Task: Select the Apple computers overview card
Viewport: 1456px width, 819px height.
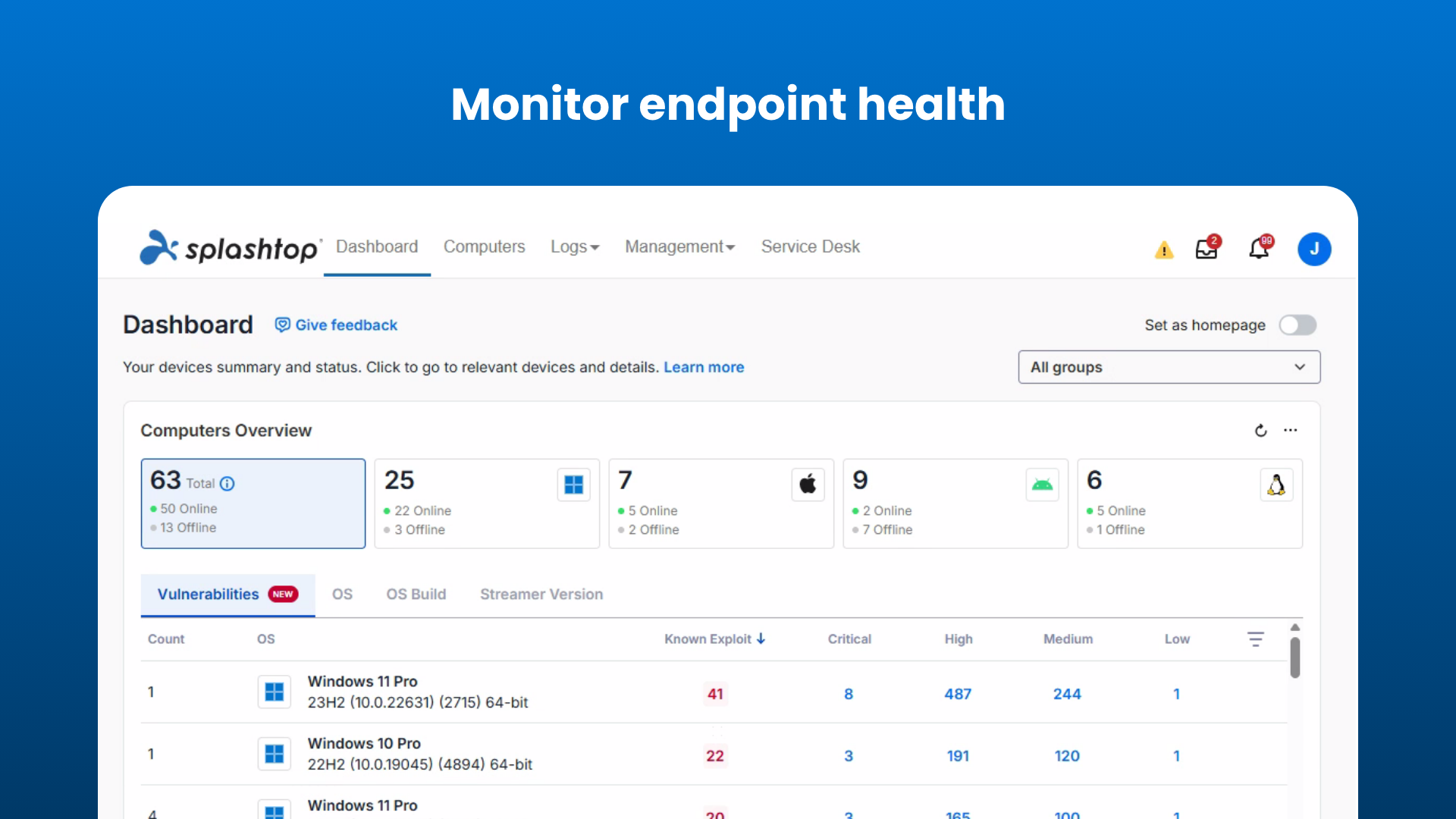Action: coord(720,503)
